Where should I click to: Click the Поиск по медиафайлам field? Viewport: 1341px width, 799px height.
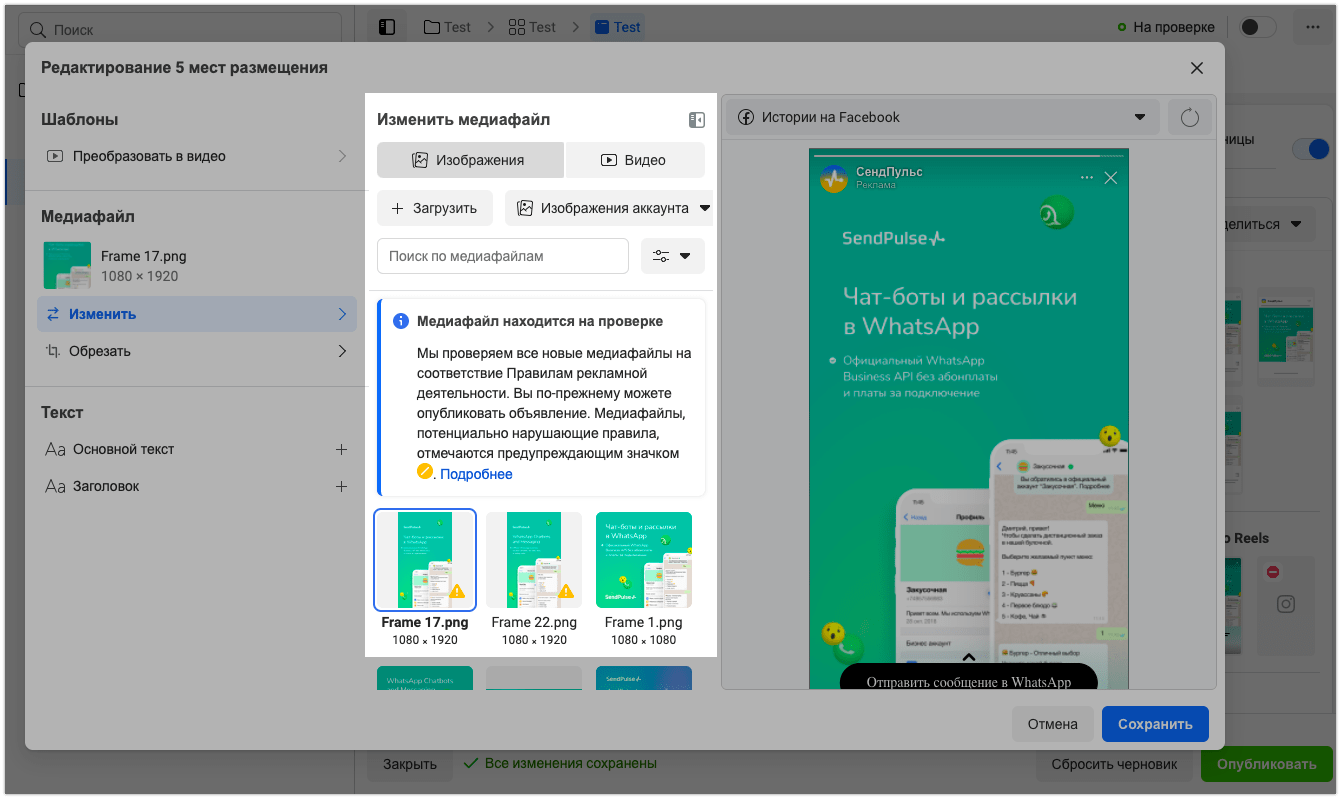click(503, 256)
